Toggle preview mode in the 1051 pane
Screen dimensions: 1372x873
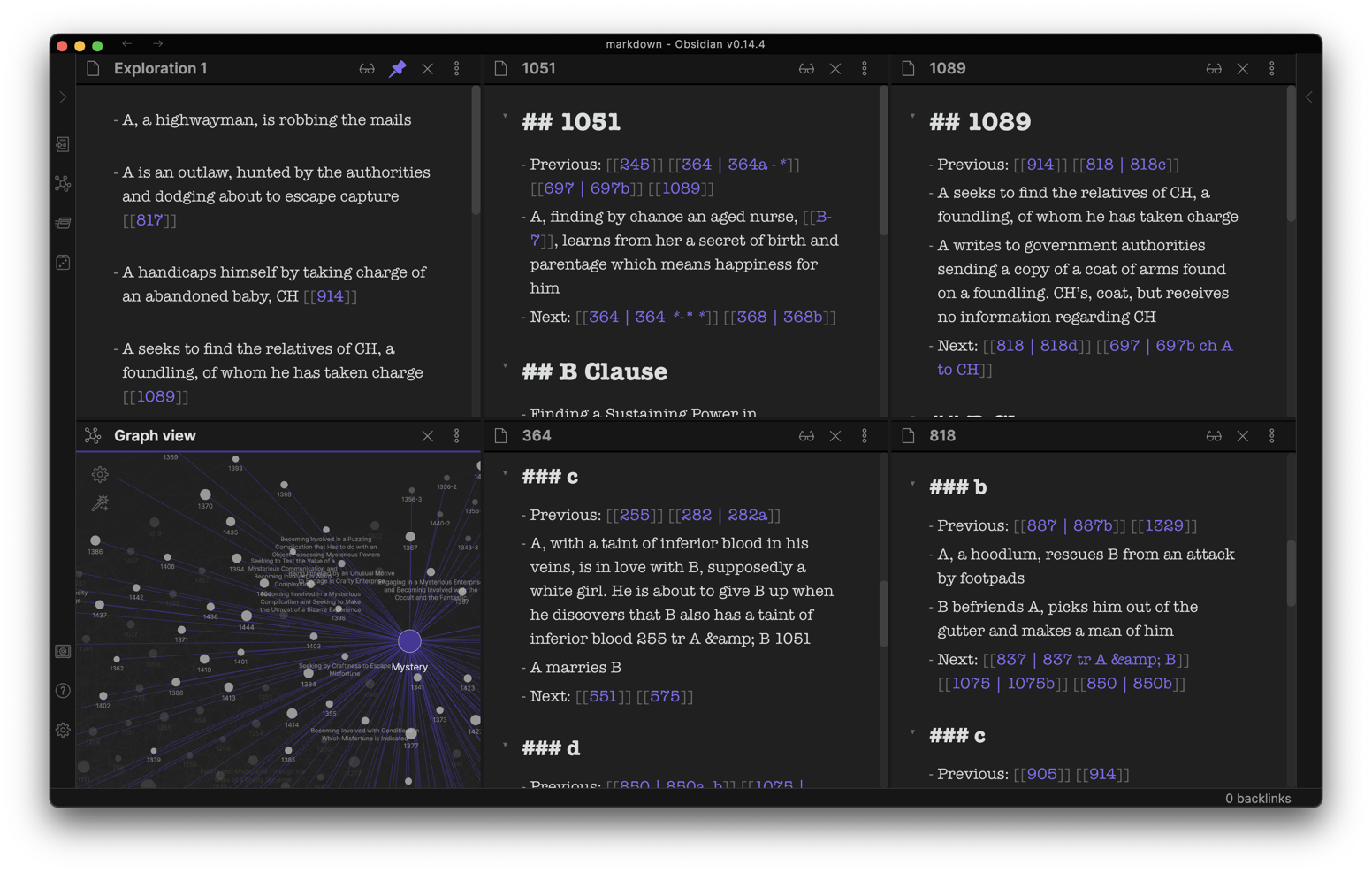[806, 68]
